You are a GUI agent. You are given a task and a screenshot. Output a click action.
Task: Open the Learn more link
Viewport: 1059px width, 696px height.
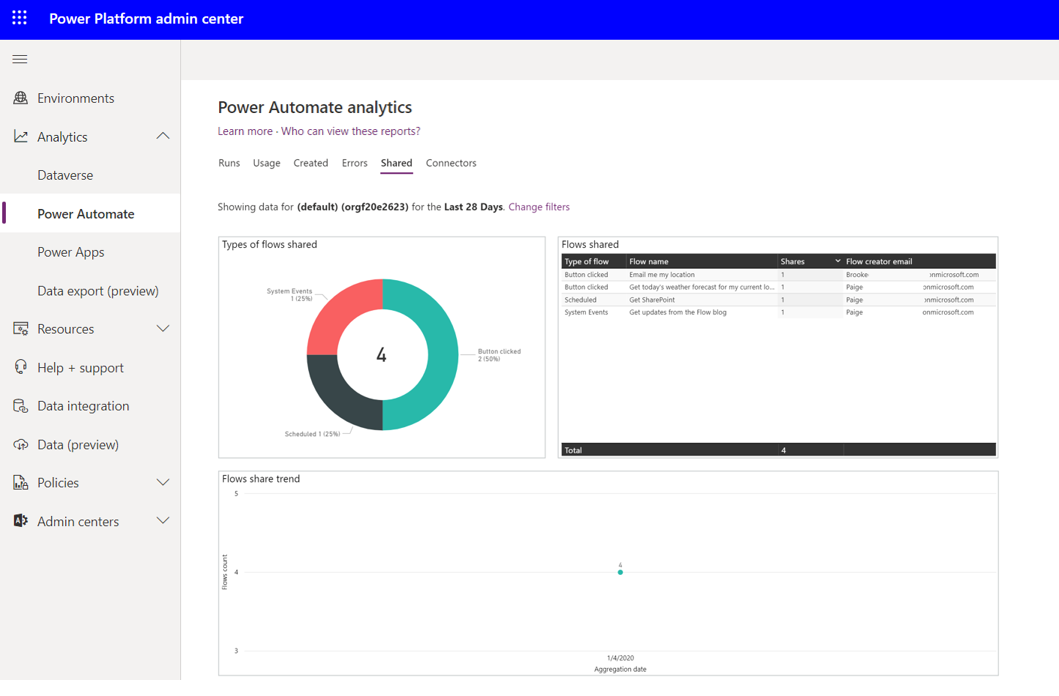click(245, 131)
